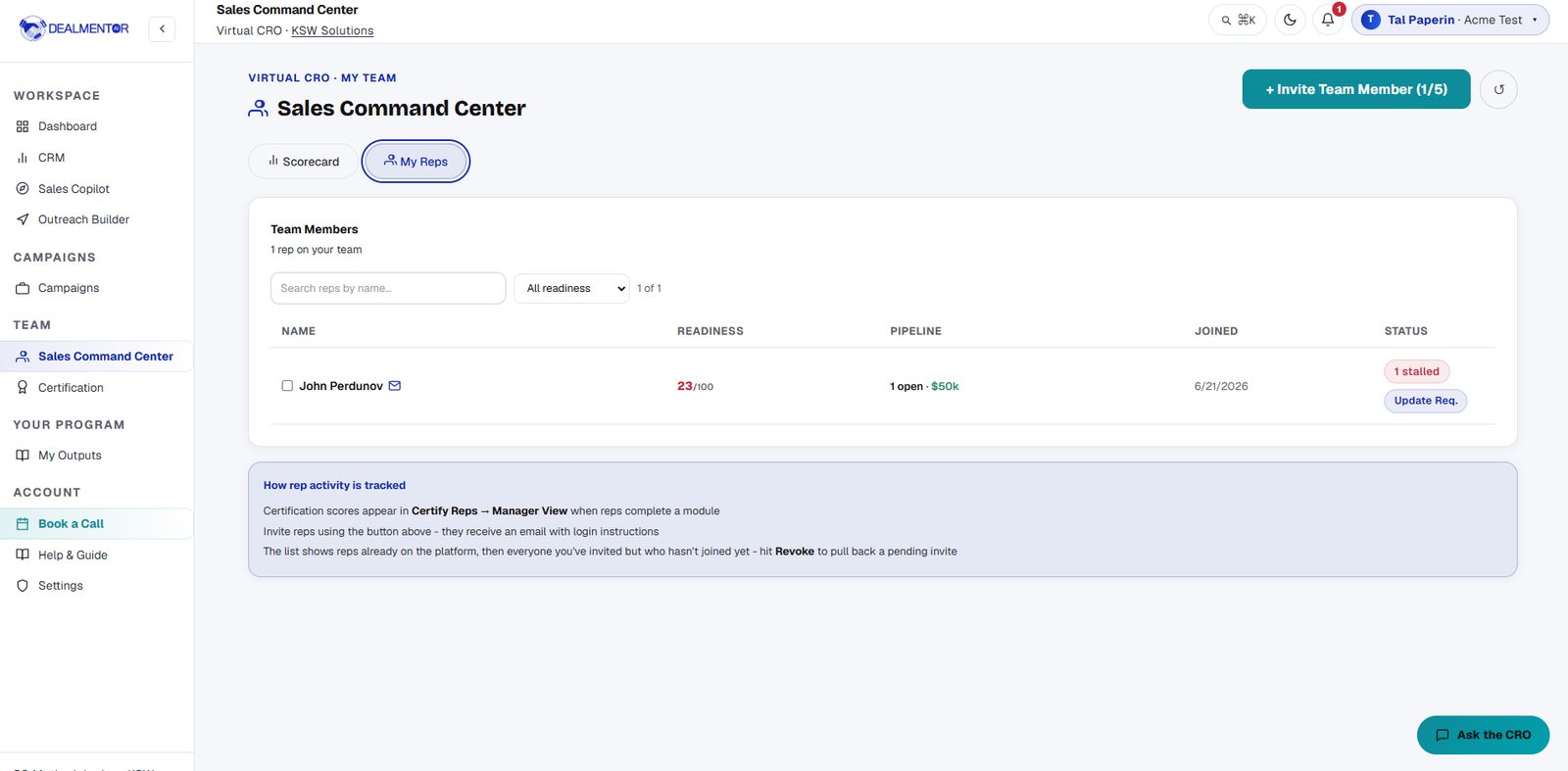1568x771 pixels.
Task: Click the Sales Copilot compass icon
Action: point(23,189)
